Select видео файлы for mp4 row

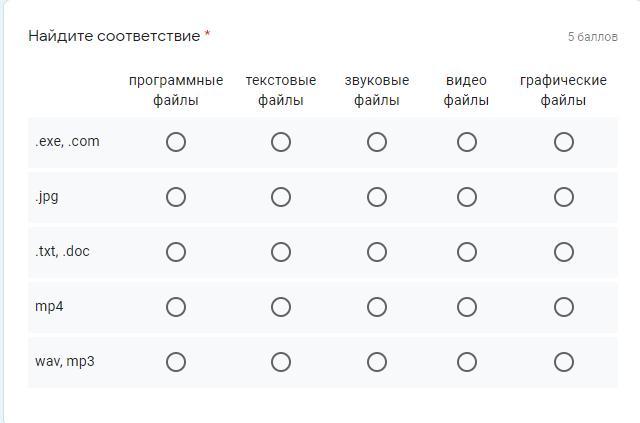[467, 307]
